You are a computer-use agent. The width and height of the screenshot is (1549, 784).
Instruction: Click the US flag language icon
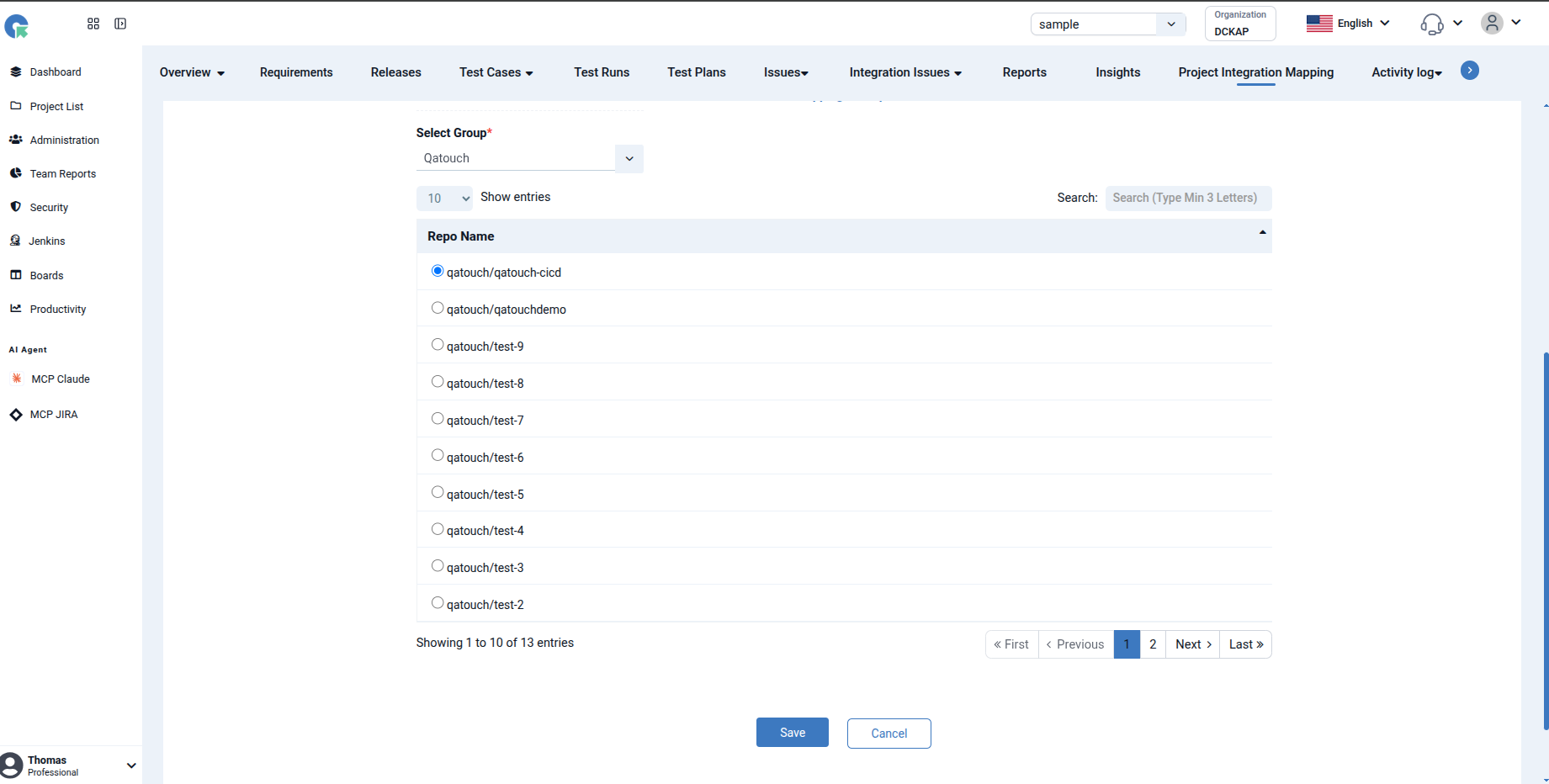point(1319,24)
